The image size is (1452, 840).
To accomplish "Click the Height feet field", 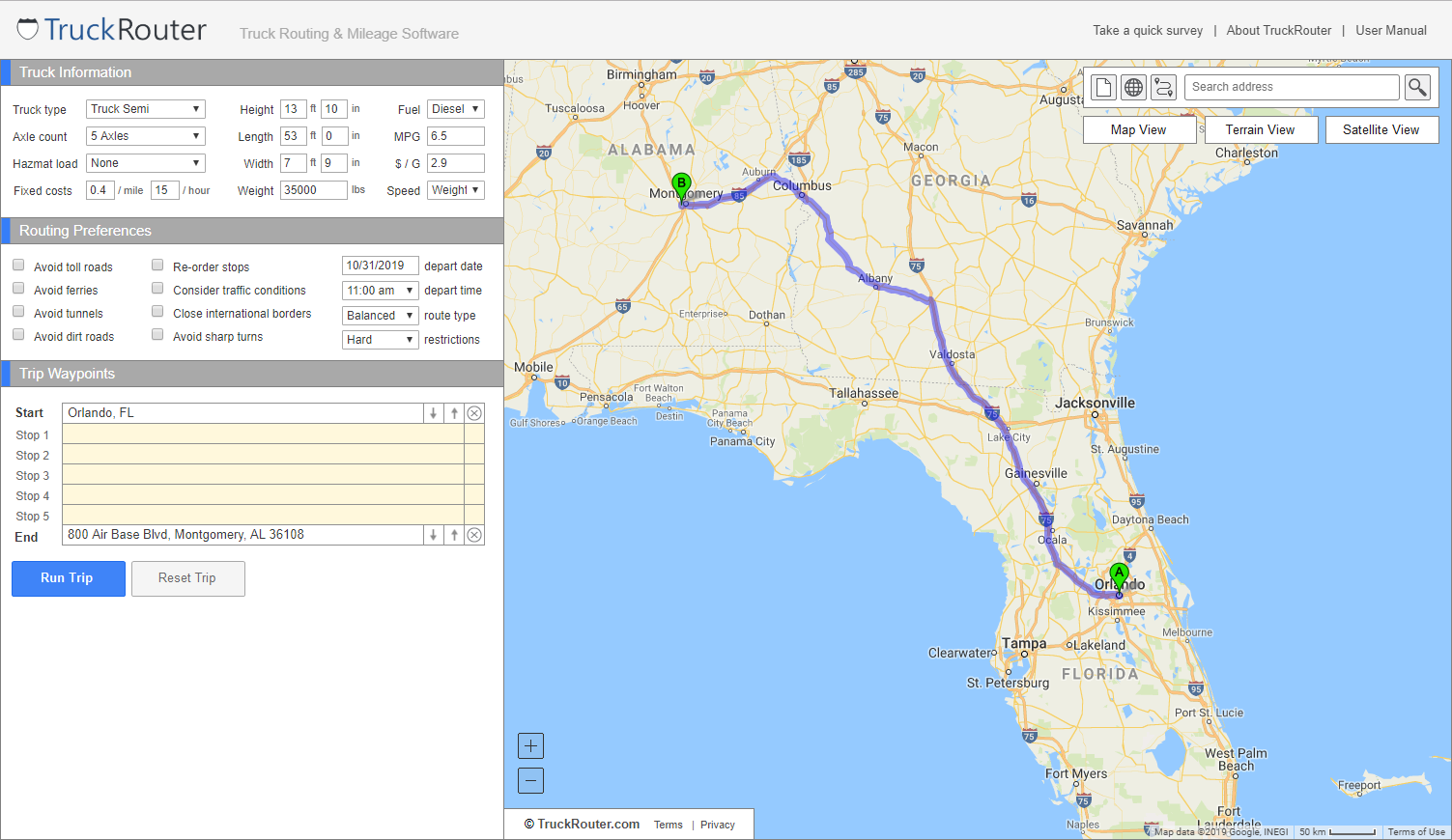I will (x=294, y=109).
